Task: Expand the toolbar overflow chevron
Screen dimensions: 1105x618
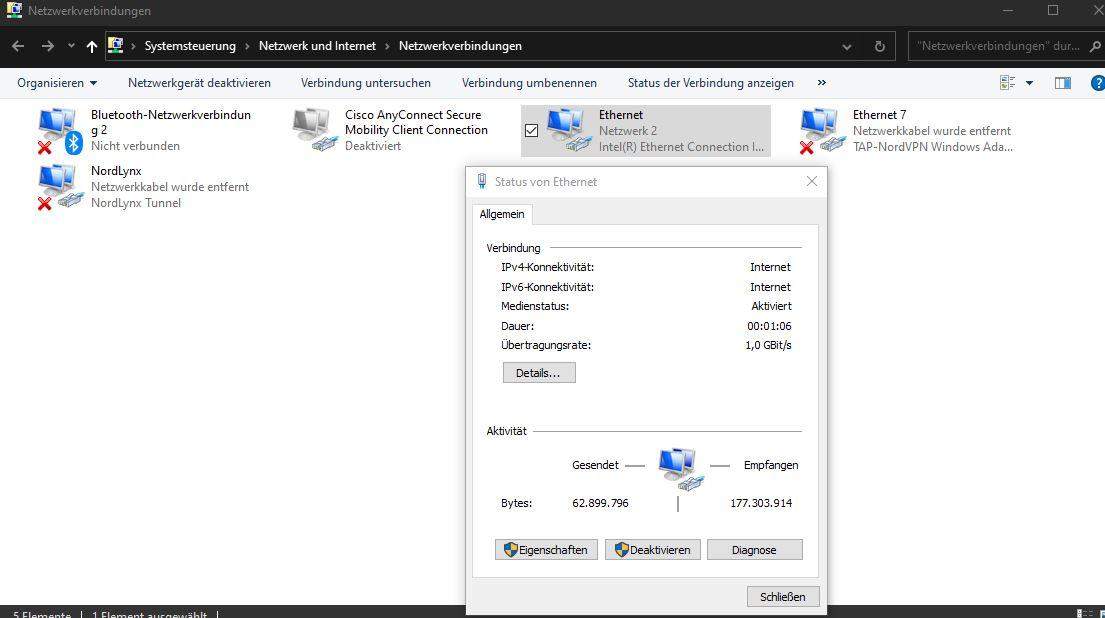Action: [821, 83]
